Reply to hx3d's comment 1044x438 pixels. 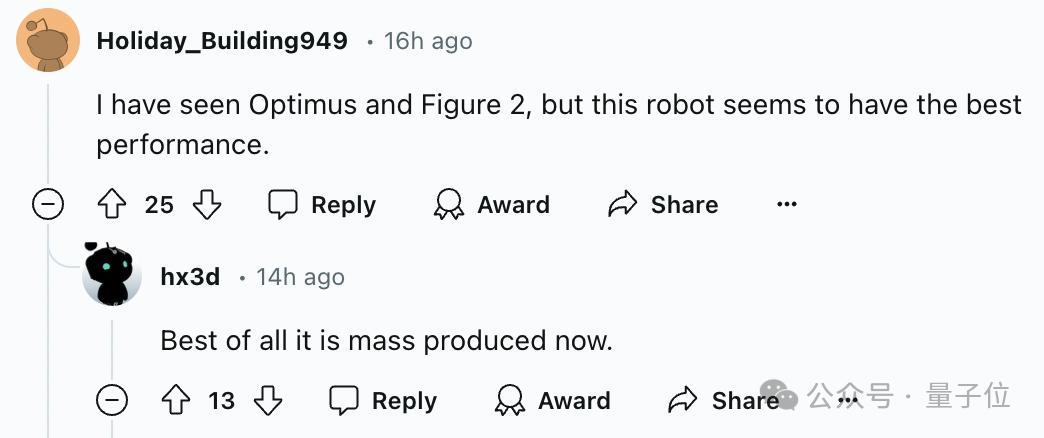tap(383, 401)
